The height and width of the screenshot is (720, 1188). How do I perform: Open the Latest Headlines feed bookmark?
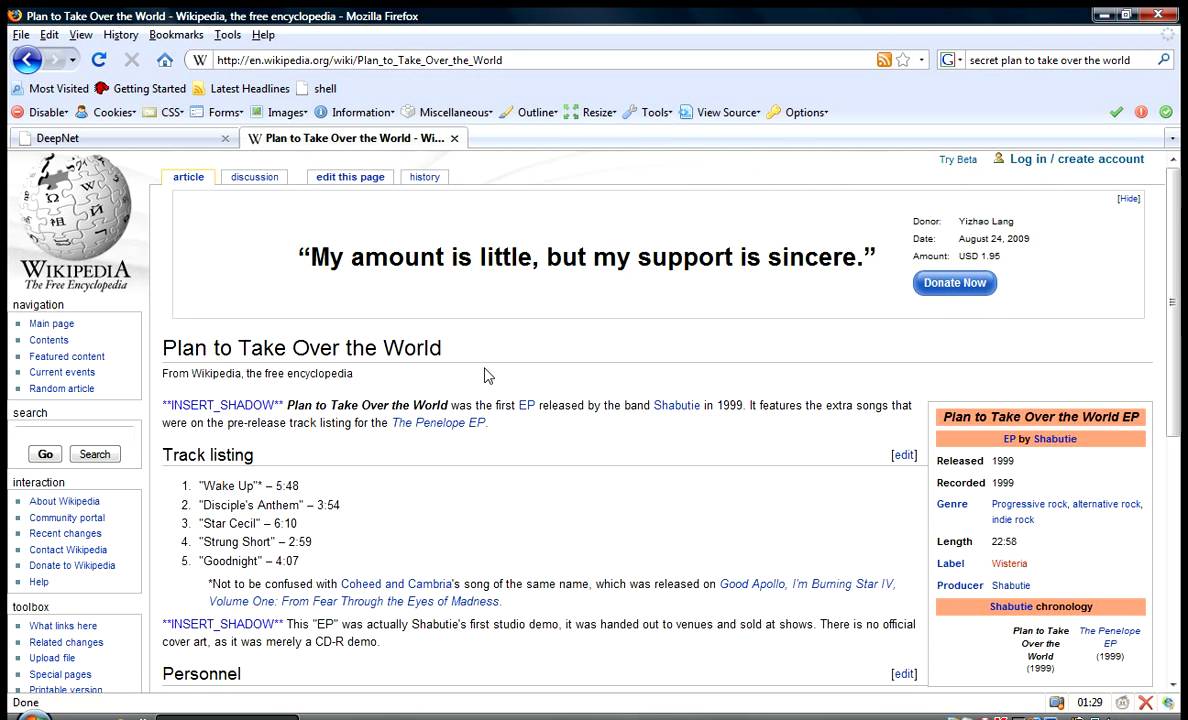241,89
